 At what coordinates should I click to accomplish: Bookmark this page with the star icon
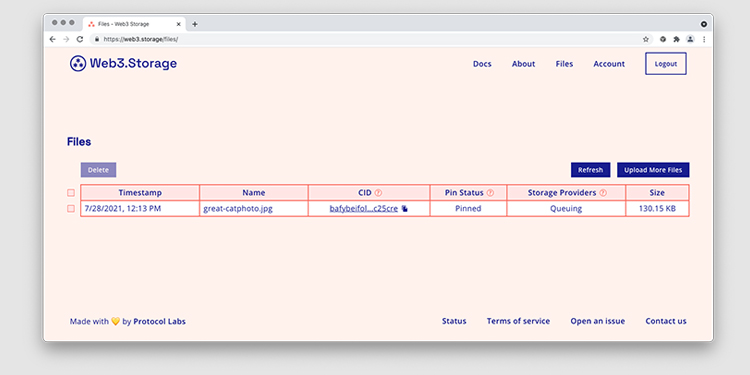[646, 39]
